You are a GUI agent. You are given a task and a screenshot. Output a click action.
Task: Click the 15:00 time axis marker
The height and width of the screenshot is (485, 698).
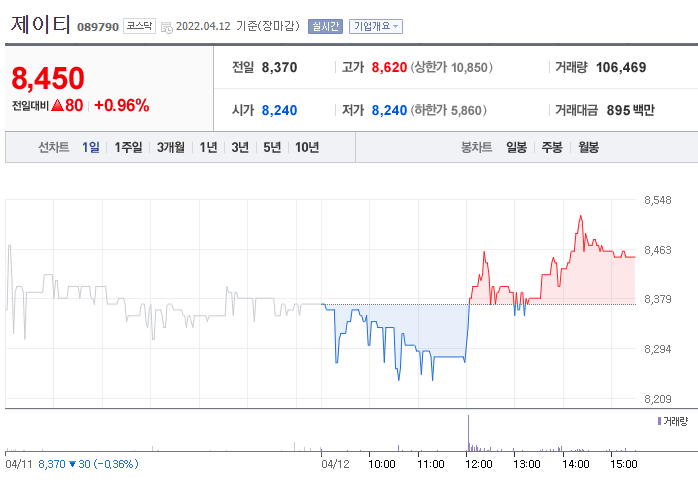click(624, 464)
